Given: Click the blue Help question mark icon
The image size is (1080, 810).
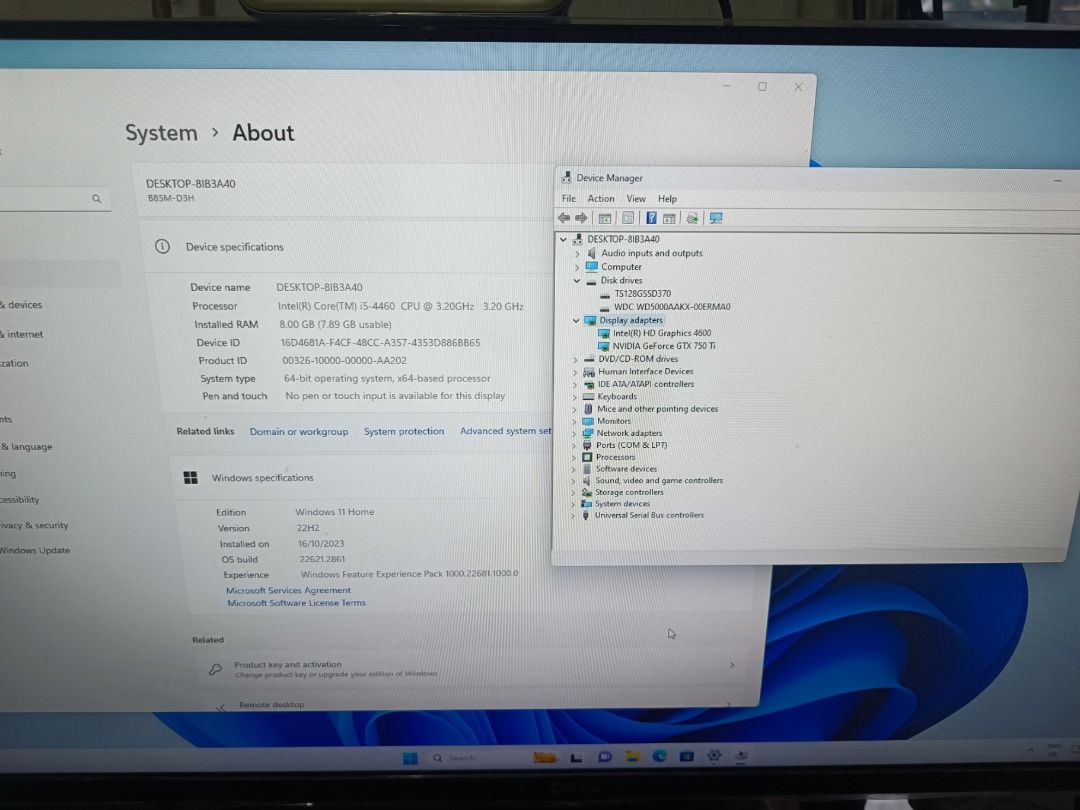Looking at the screenshot, I should point(651,218).
